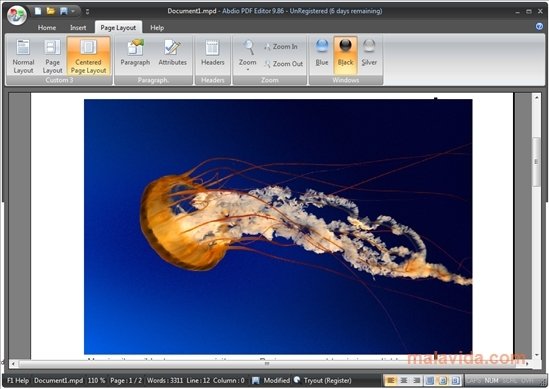Click the CAPS indicator in status bar
Viewport: 549px width, 389px height.
tap(474, 380)
